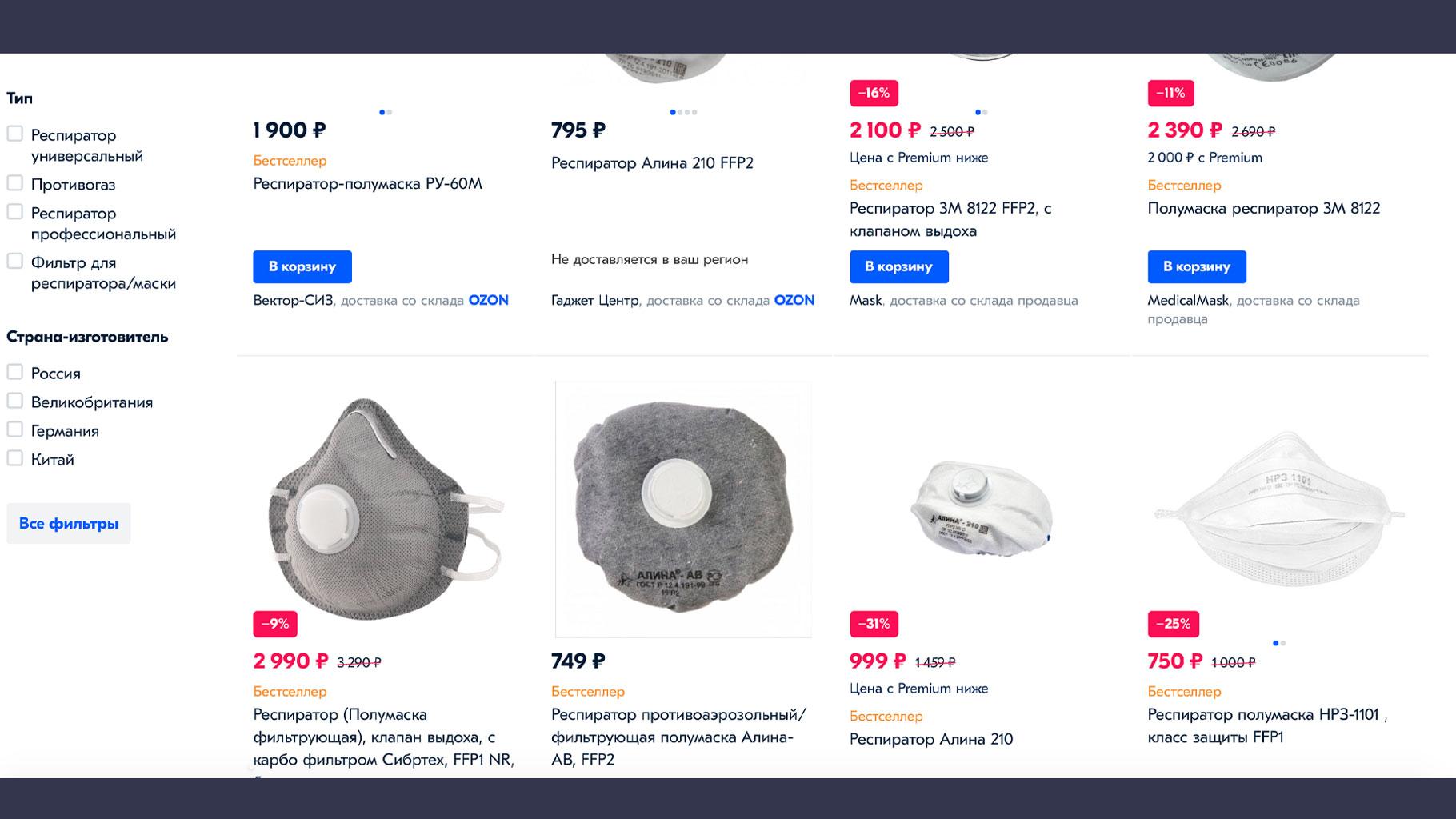Open the Все фильтры panel
The image size is (1456, 819).
(69, 524)
